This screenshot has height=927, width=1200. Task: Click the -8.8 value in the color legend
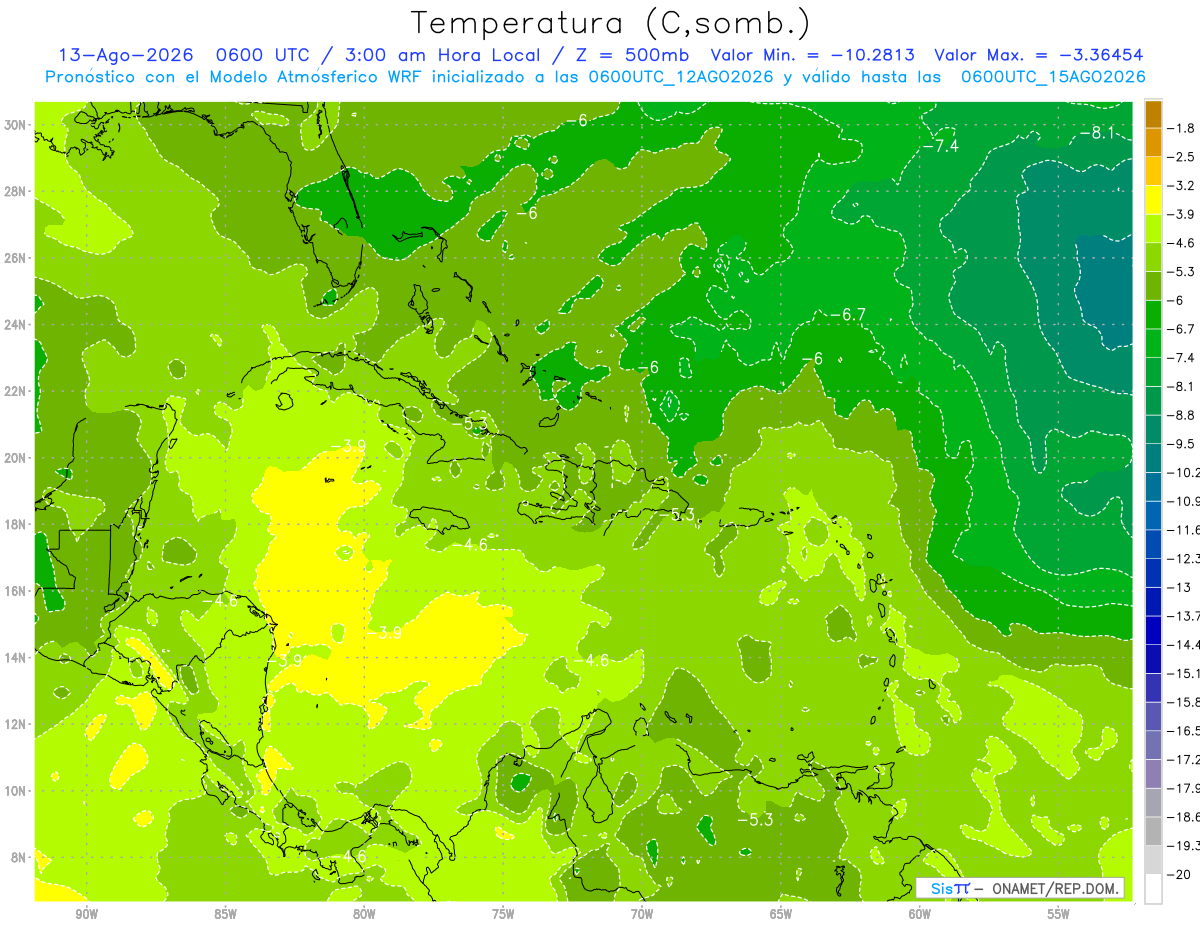(1183, 415)
